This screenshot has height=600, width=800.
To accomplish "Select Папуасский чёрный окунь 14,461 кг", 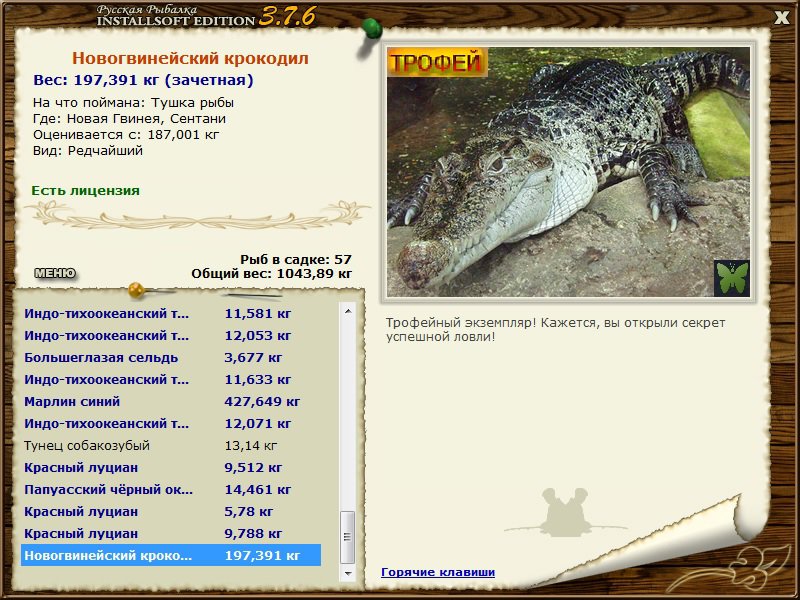I will click(x=171, y=489).
